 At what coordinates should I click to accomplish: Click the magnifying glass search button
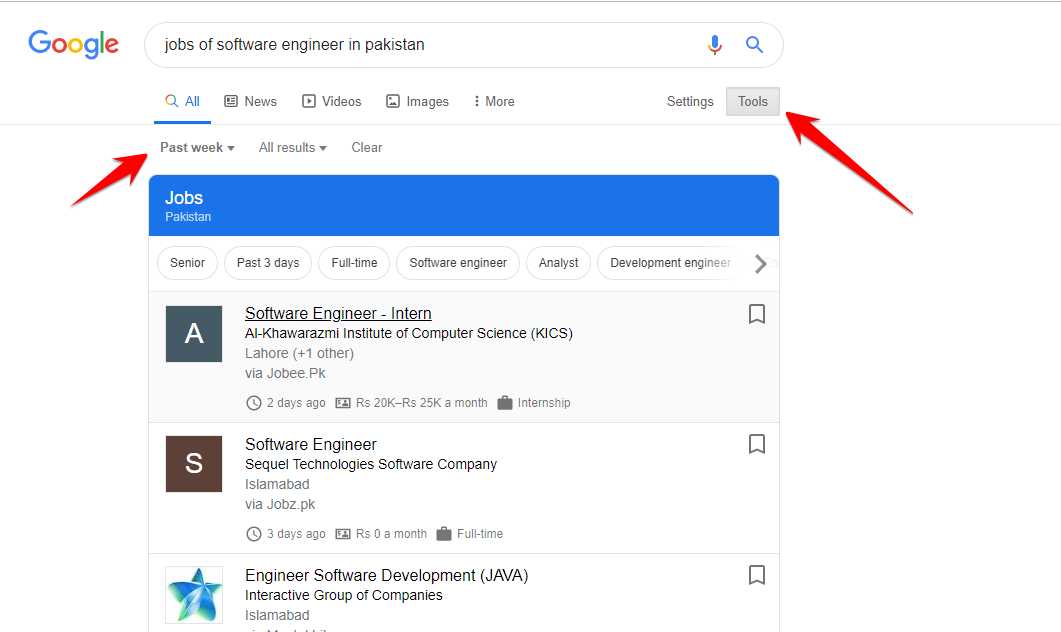point(755,45)
